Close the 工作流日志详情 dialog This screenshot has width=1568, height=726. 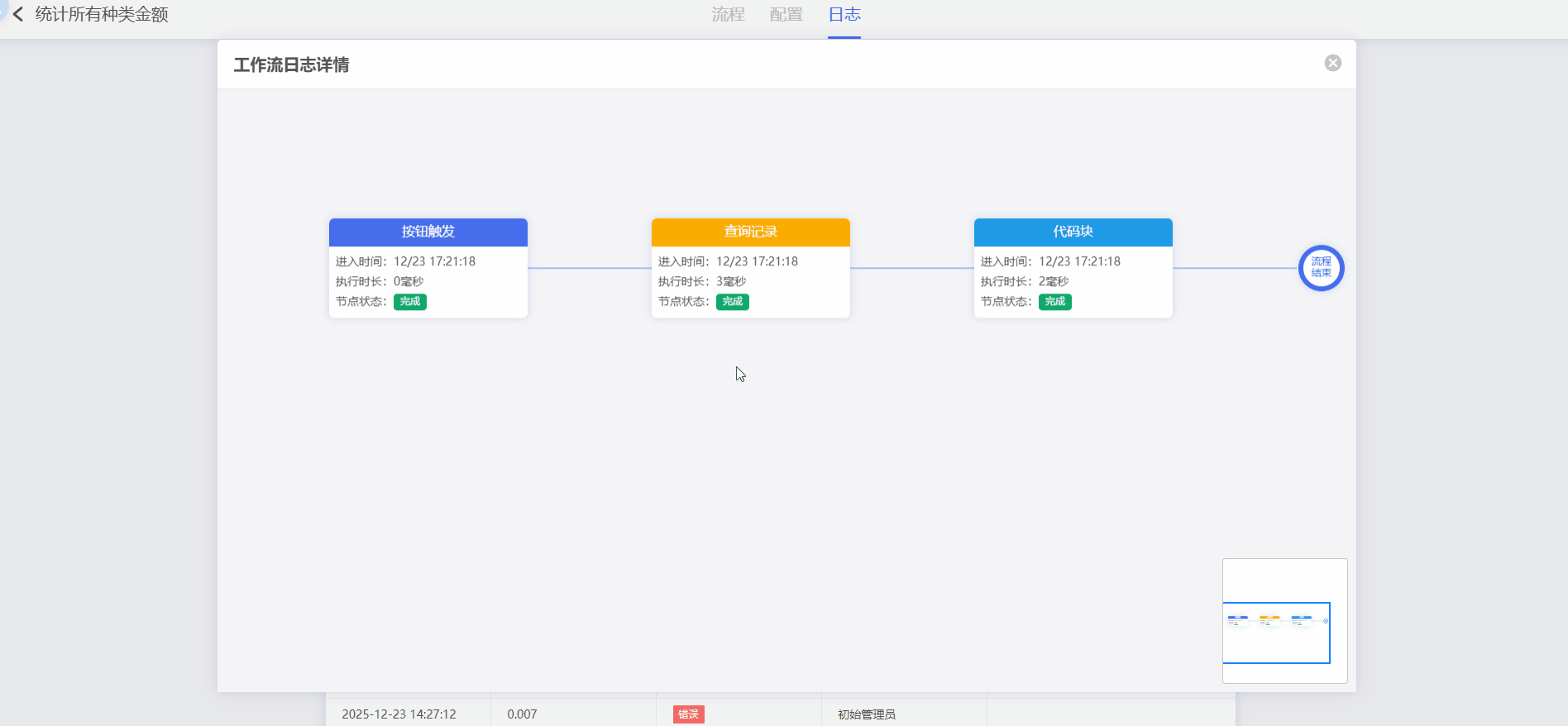1332,63
